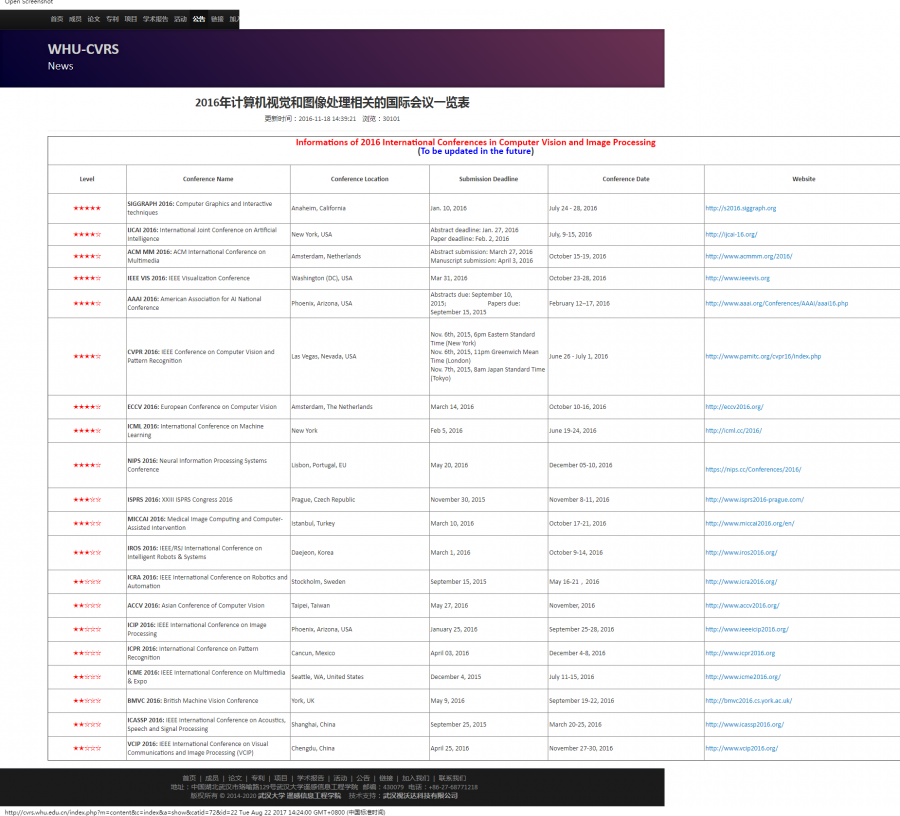Viewport: 900px width, 816px height.
Task: Click the star rating in the SIGGRAPH 2016 row
Action: pos(87,208)
